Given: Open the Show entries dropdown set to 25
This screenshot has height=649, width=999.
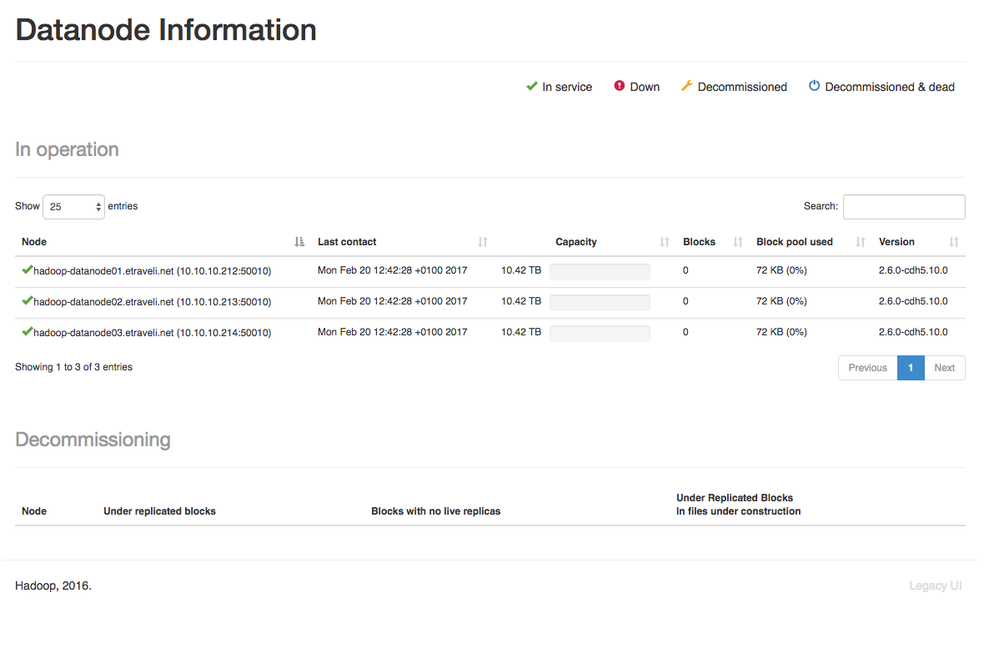Looking at the screenshot, I should point(74,207).
